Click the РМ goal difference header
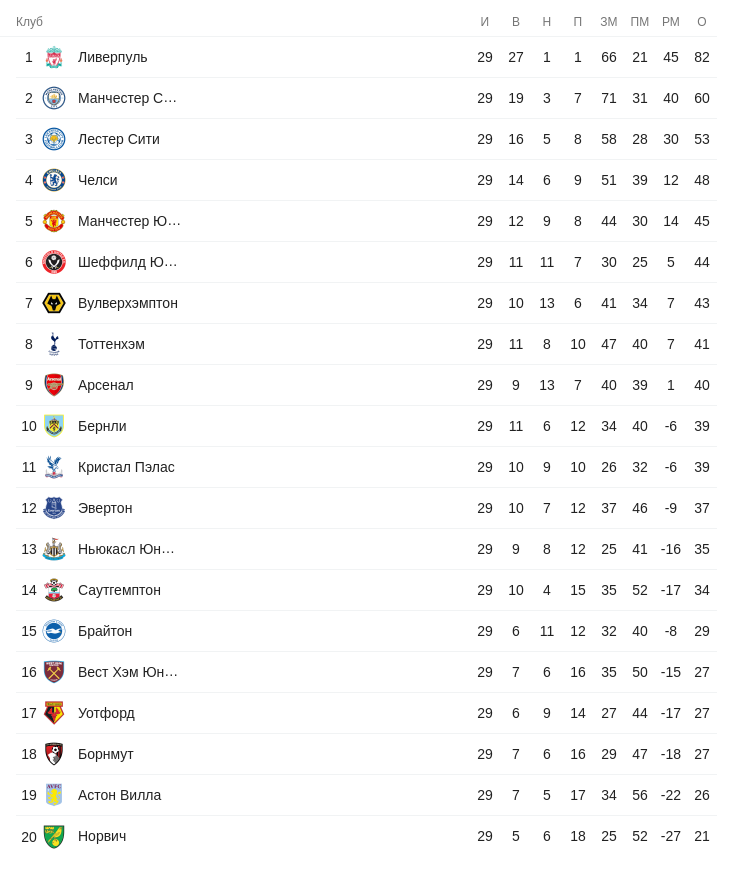752x880 pixels. tap(671, 22)
